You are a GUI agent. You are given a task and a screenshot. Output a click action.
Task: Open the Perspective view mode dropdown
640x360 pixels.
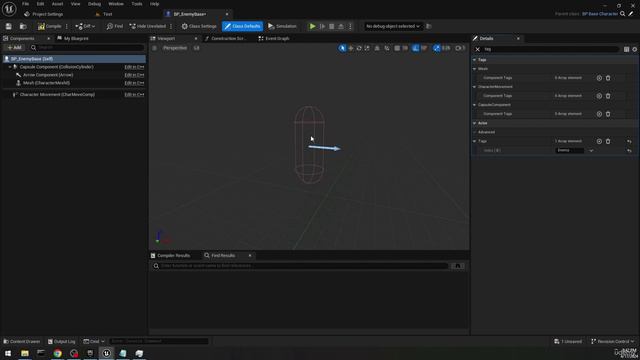(x=175, y=48)
